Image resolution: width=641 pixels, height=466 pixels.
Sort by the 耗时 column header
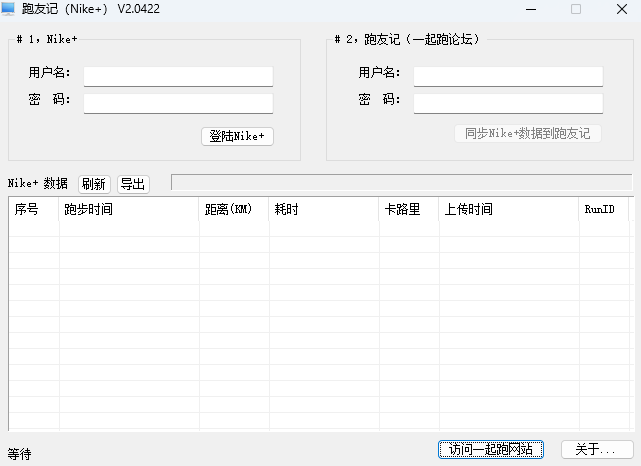[324, 209]
